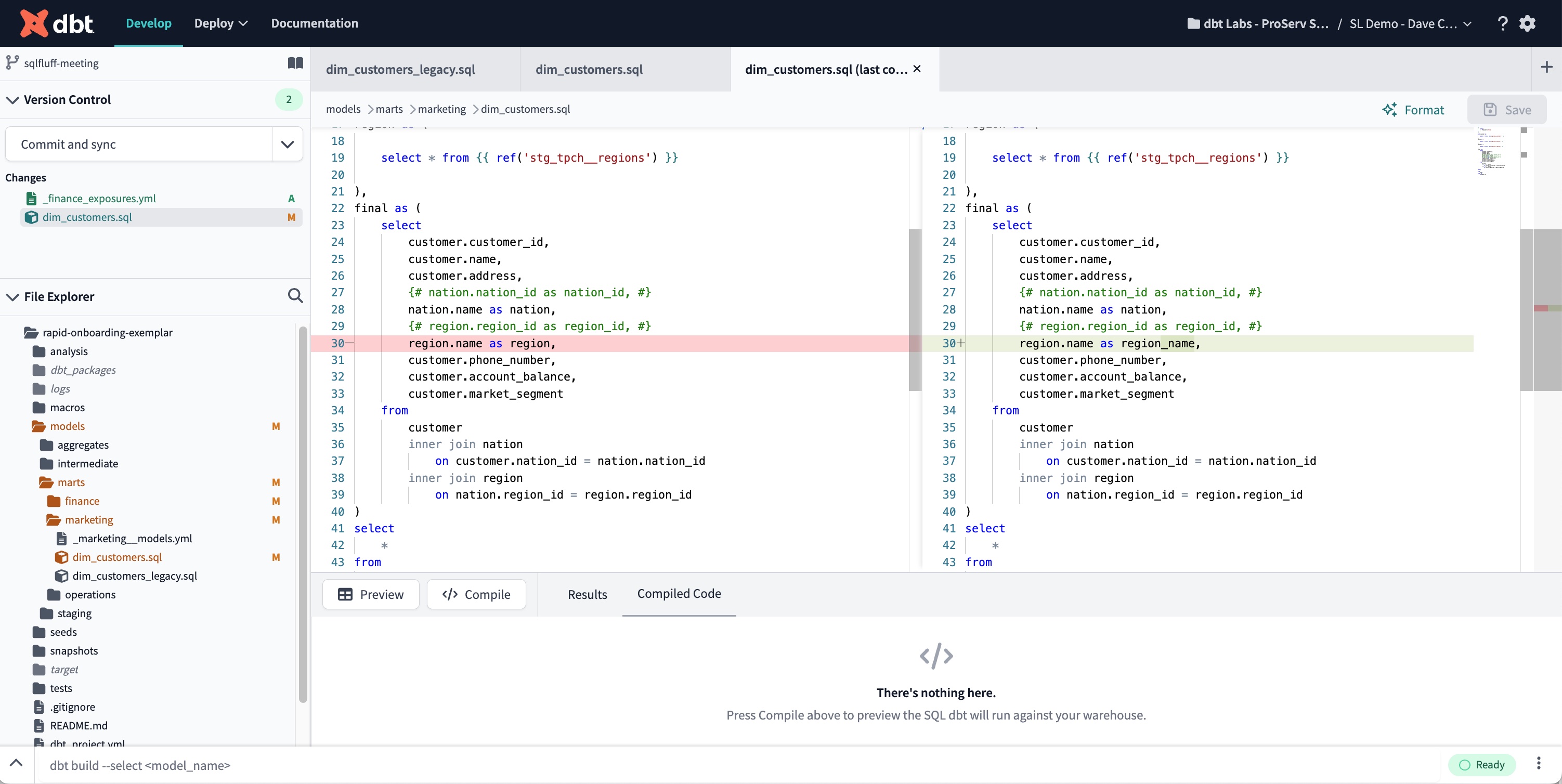
Task: Switch to the Results tab
Action: click(587, 594)
